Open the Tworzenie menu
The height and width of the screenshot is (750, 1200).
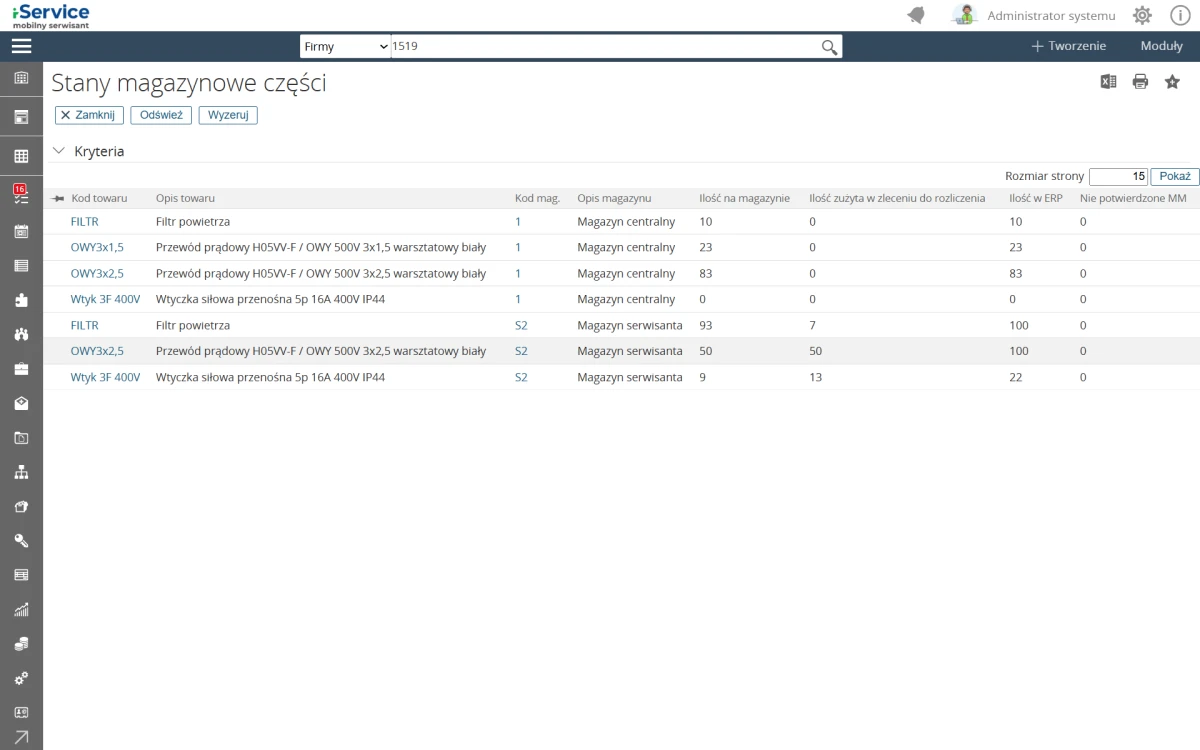click(1068, 46)
